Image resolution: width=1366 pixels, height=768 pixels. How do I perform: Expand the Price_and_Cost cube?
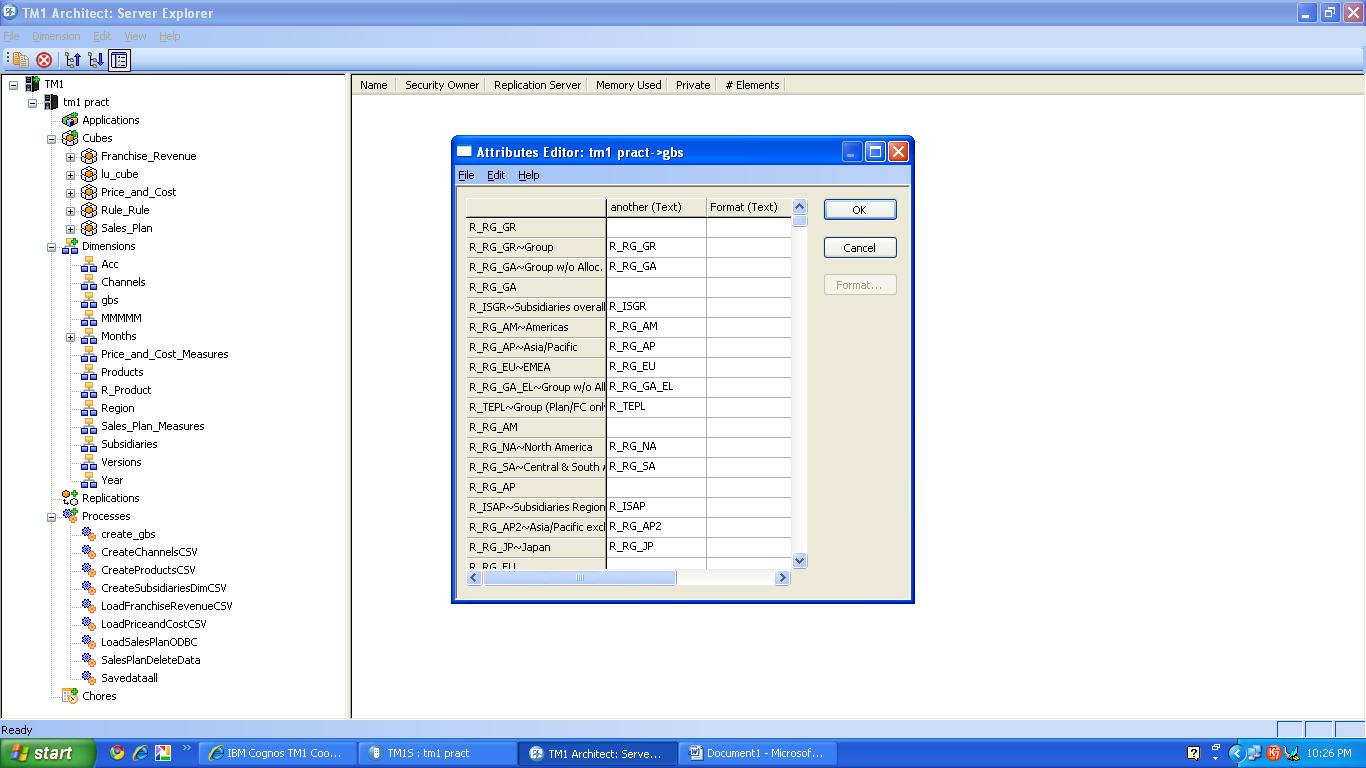(x=71, y=193)
